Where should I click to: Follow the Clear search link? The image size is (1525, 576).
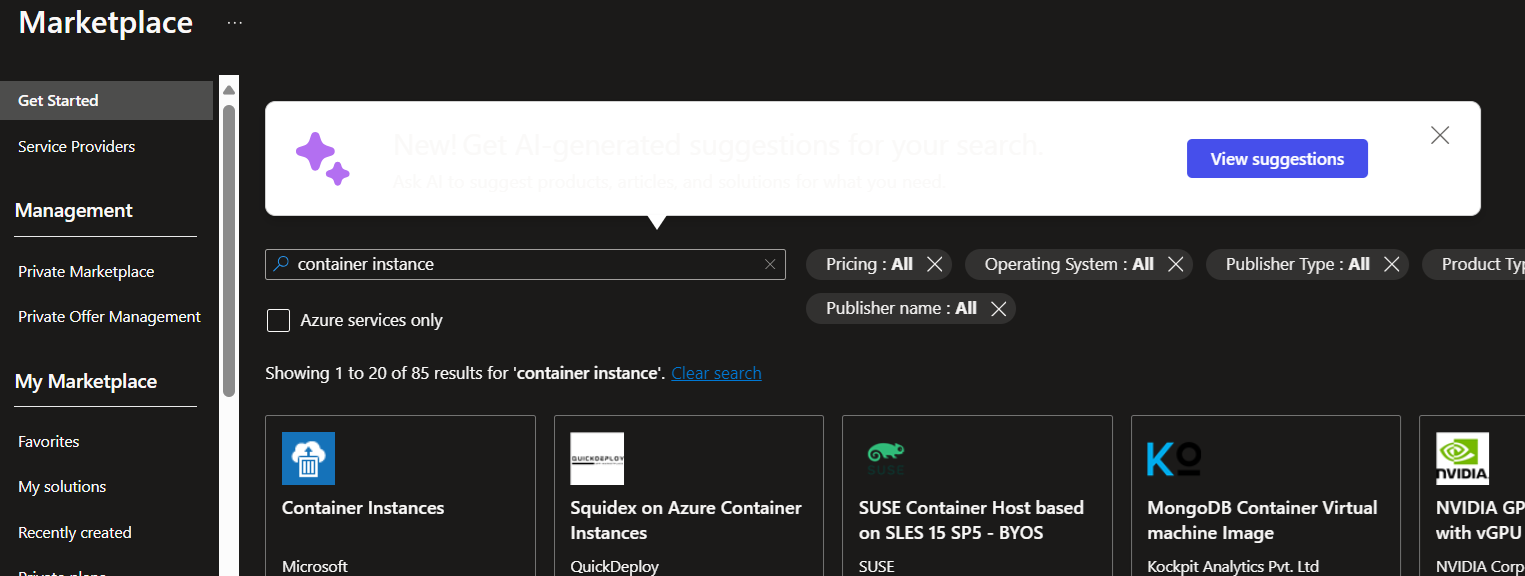point(716,373)
